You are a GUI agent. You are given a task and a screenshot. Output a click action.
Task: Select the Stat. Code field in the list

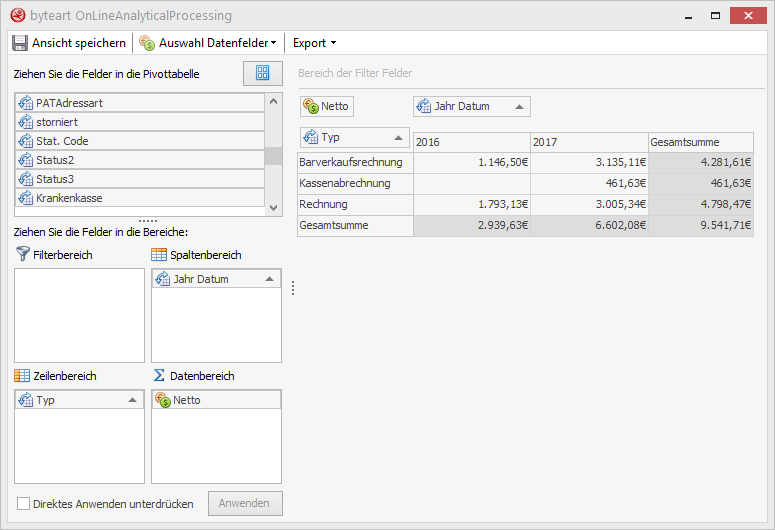coord(140,141)
